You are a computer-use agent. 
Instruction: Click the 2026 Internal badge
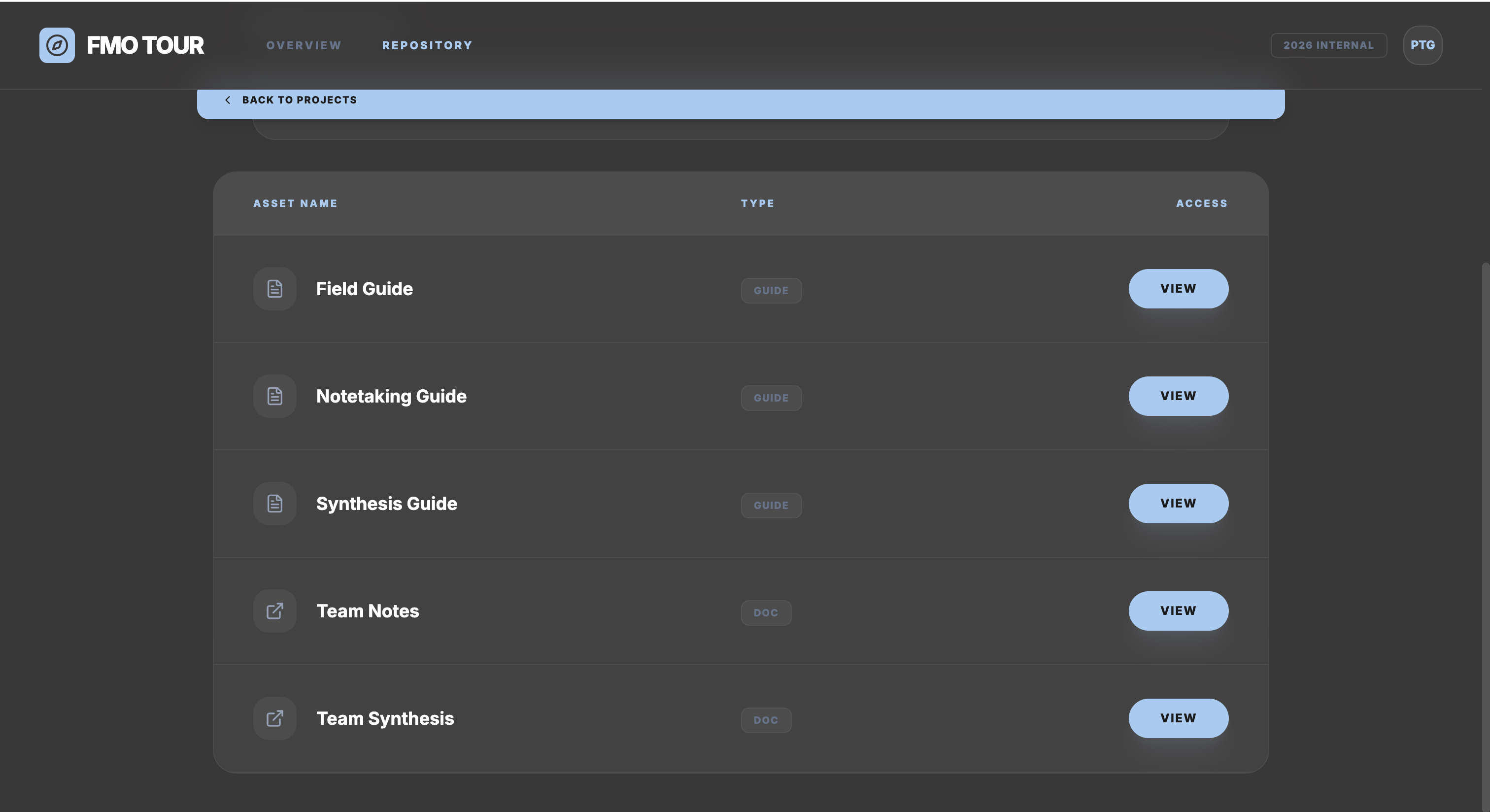(1328, 45)
